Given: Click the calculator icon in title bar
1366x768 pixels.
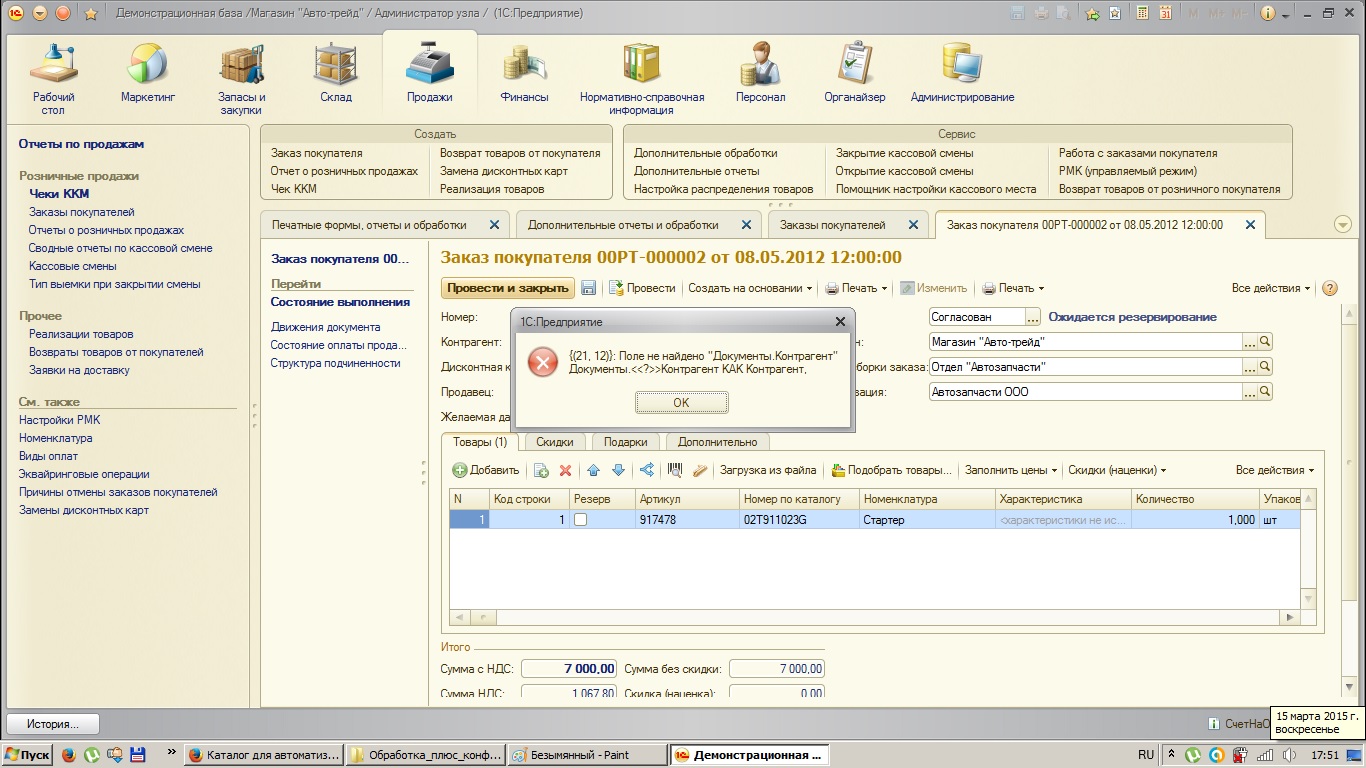Looking at the screenshot, I should coord(1141,13).
